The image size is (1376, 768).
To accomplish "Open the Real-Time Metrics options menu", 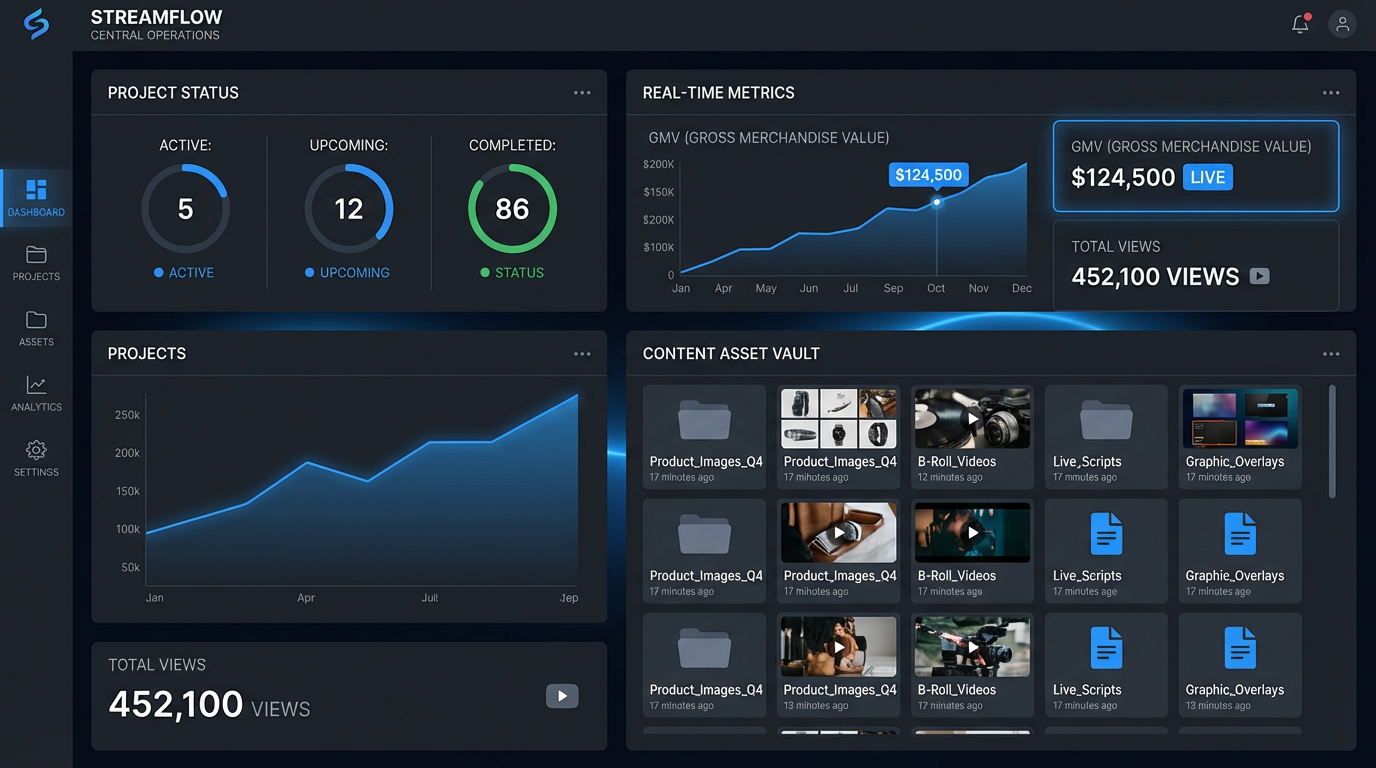I will tap(1331, 92).
